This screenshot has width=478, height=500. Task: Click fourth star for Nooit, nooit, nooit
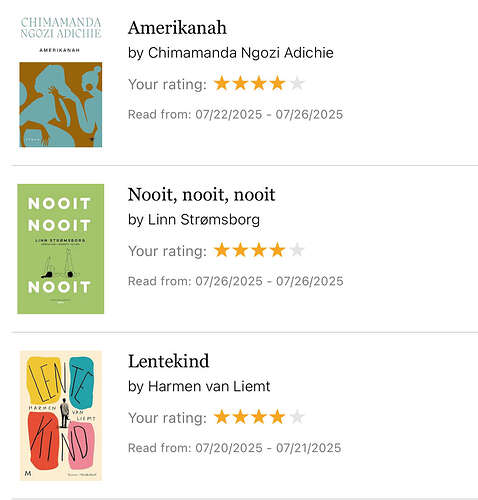278,250
